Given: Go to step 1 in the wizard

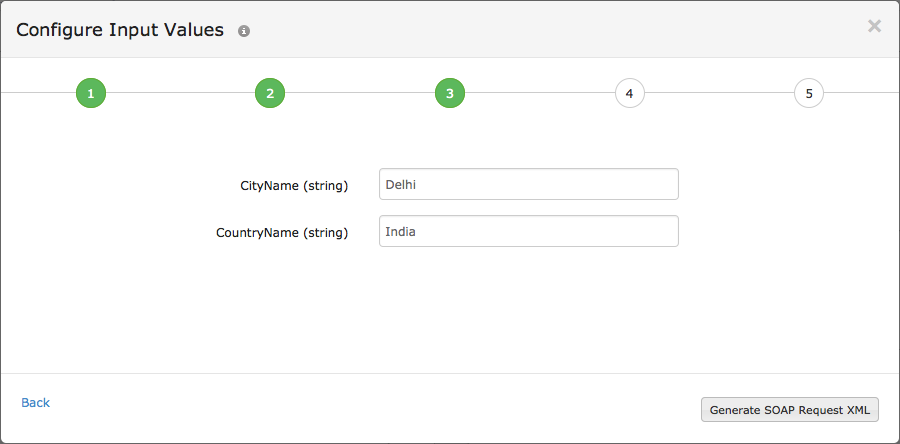Looking at the screenshot, I should [90, 94].
